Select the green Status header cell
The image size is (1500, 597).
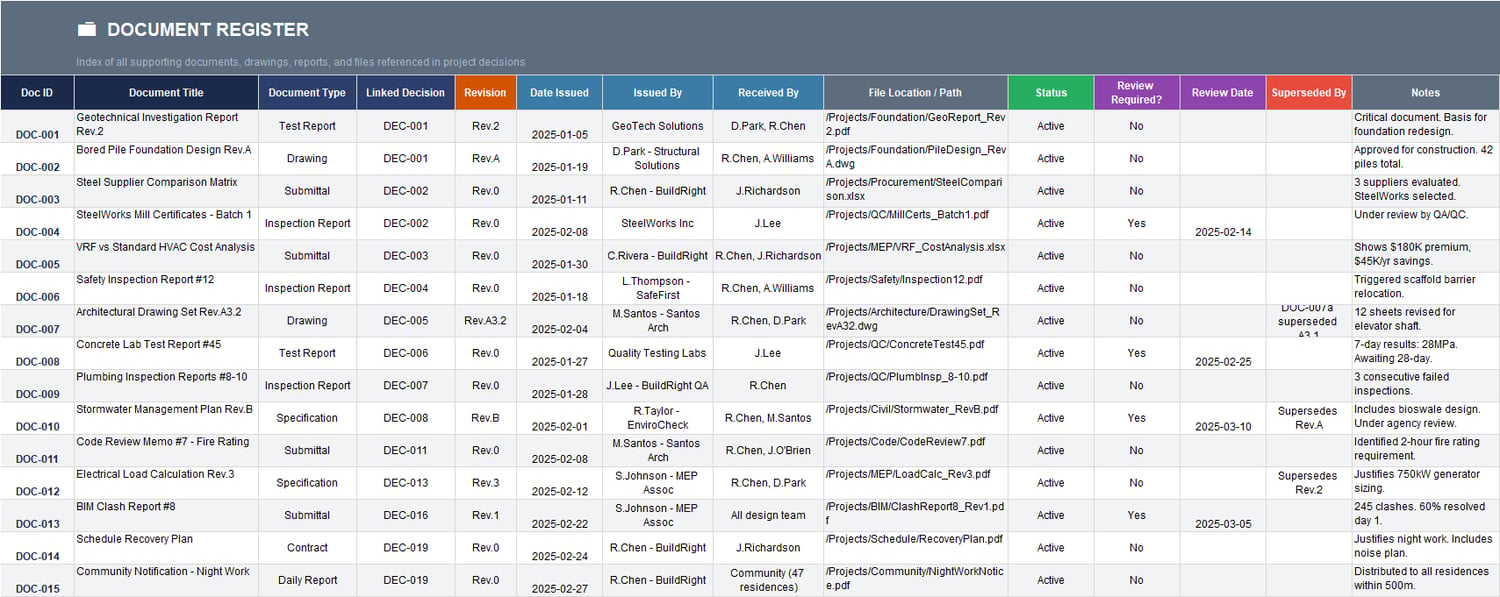point(1051,92)
